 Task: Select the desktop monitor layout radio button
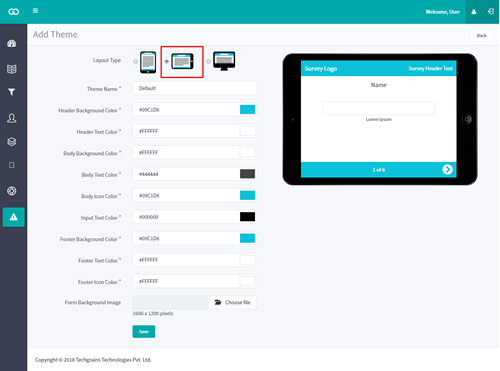coord(208,61)
